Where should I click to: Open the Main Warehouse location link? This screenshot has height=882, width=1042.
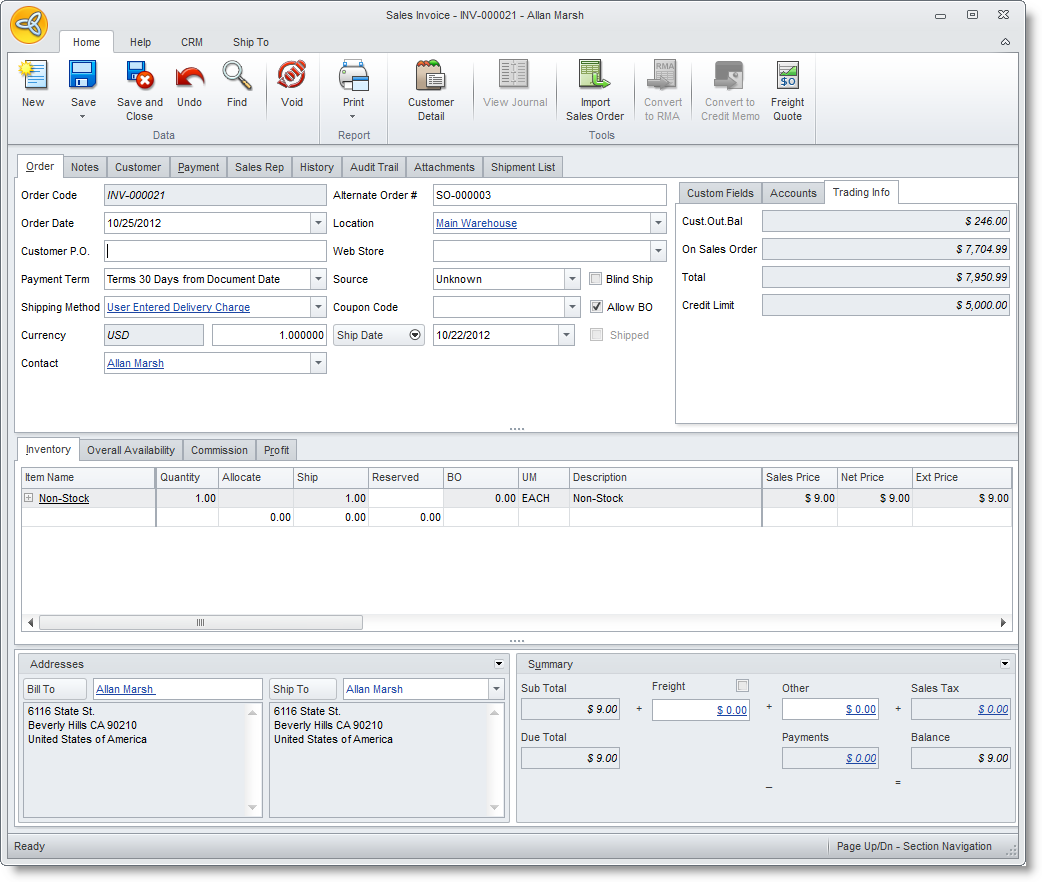pyautogui.click(x=476, y=224)
